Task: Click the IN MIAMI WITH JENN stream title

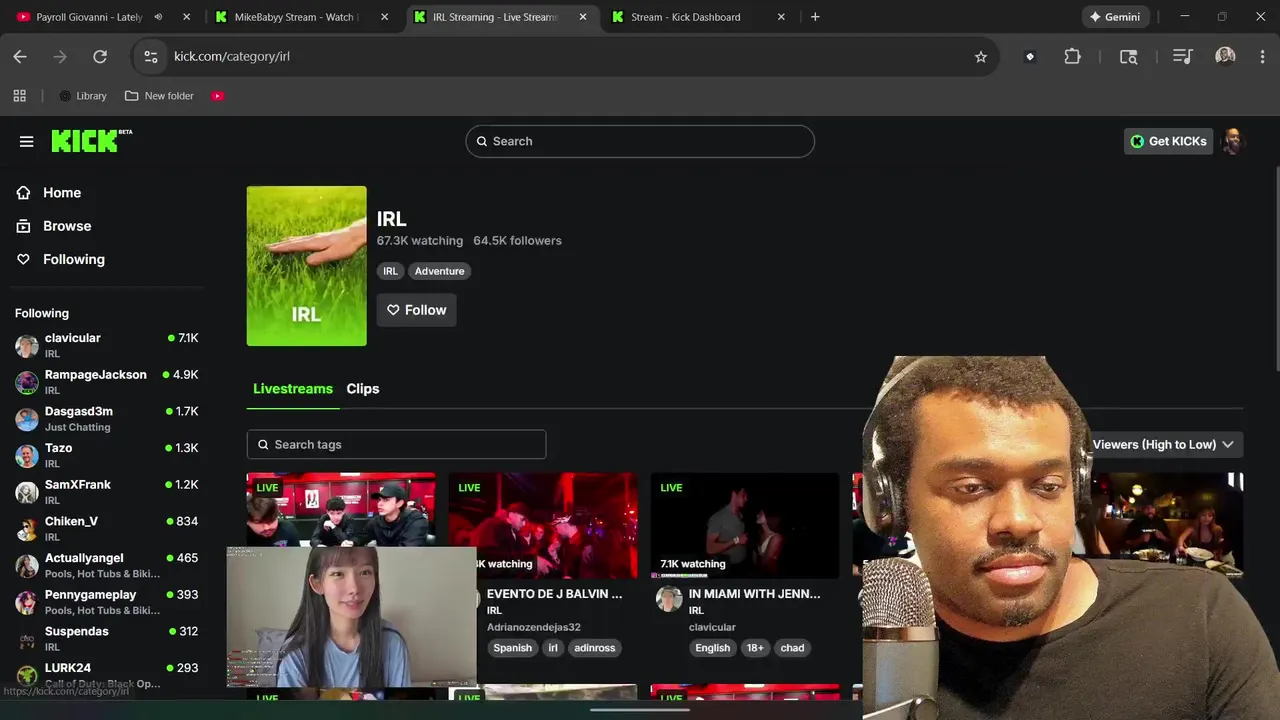Action: coord(755,594)
